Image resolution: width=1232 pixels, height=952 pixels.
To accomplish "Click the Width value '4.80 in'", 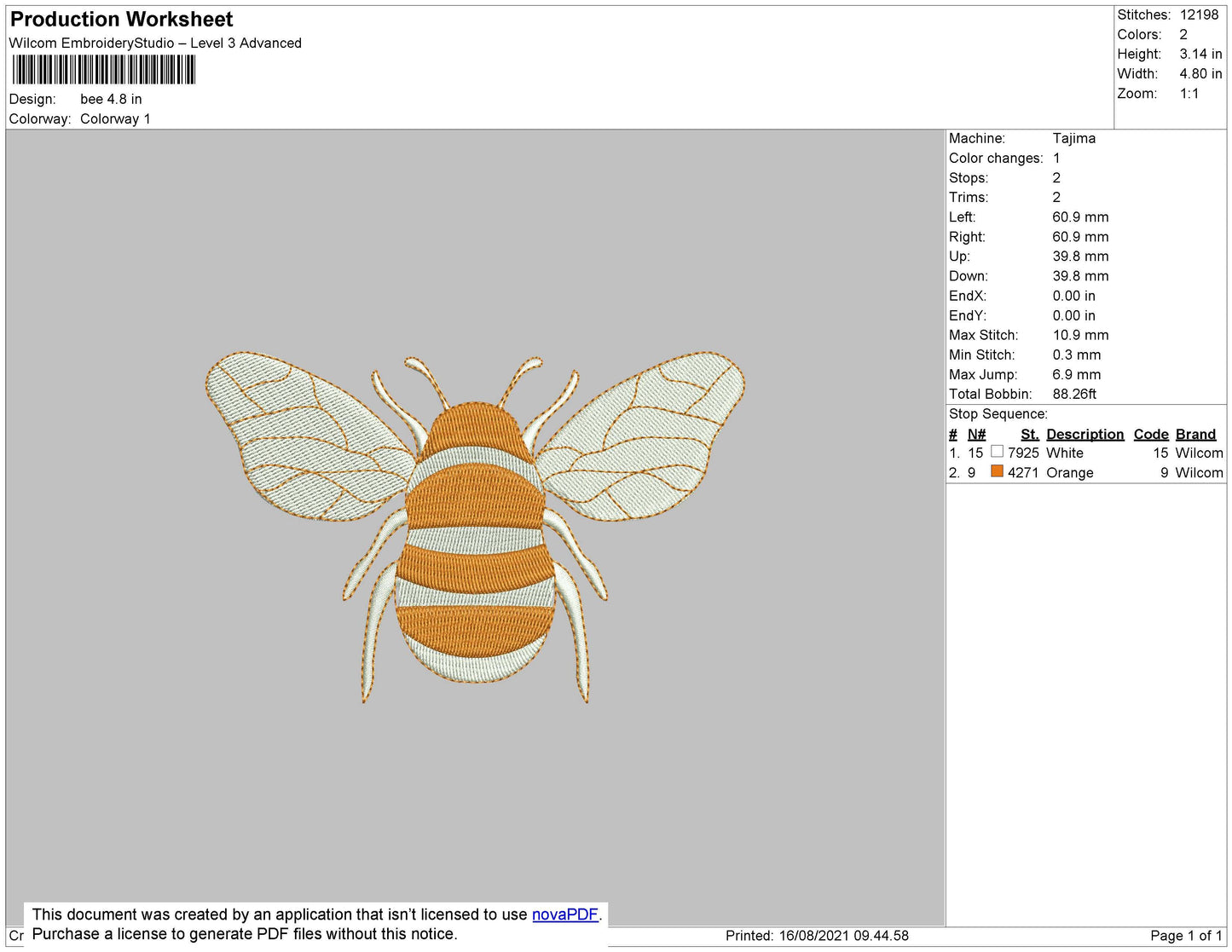I will tap(1200, 73).
